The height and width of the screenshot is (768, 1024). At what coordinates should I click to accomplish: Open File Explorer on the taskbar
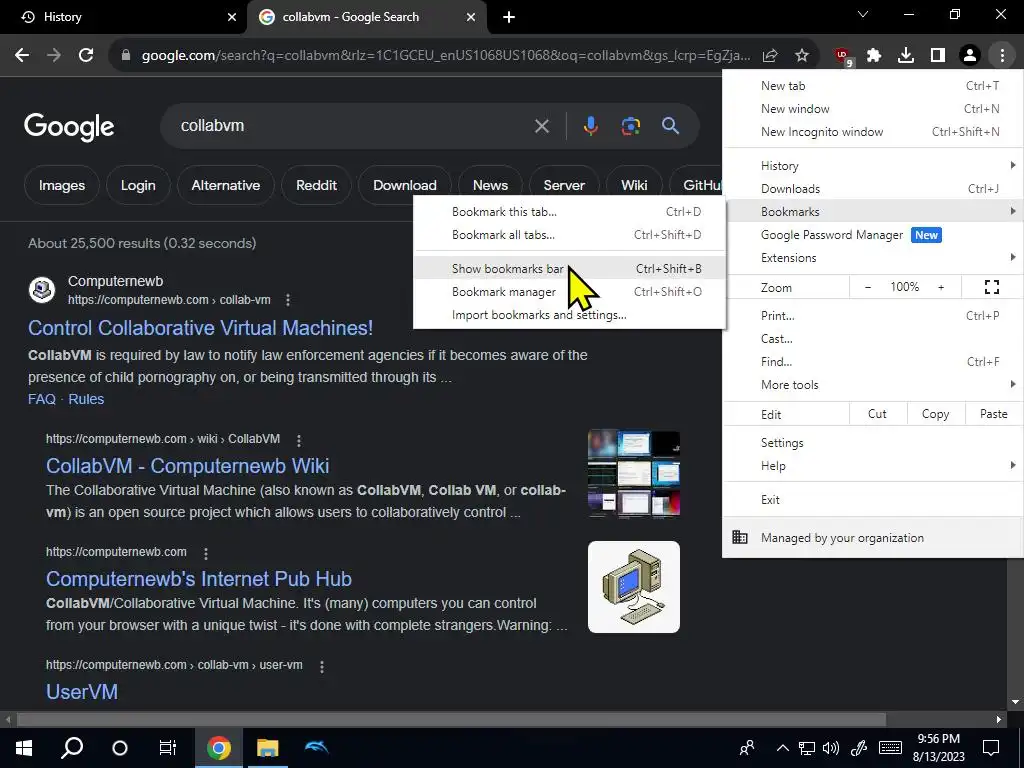coord(267,748)
